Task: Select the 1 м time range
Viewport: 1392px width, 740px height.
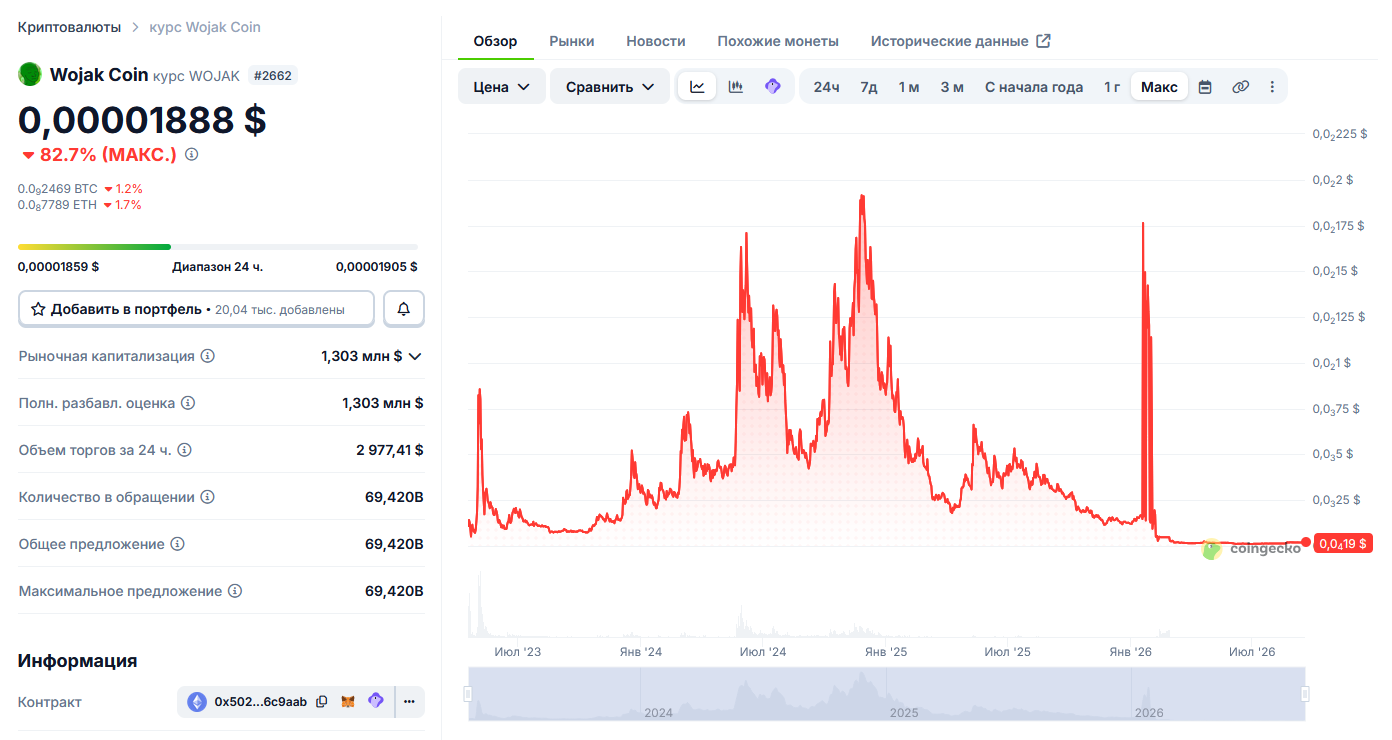Action: coord(909,87)
